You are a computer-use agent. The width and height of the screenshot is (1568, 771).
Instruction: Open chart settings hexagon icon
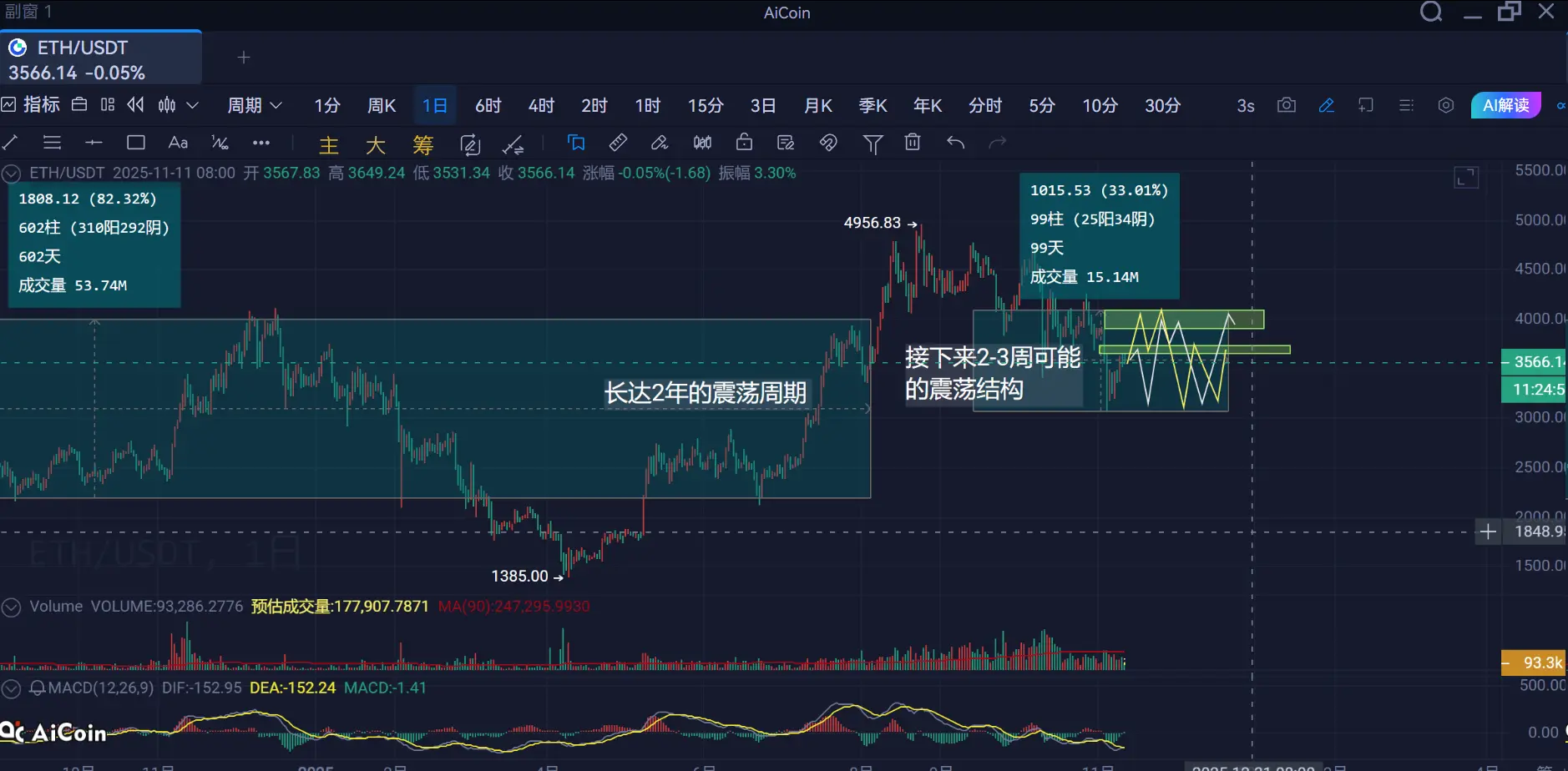pyautogui.click(x=1446, y=105)
